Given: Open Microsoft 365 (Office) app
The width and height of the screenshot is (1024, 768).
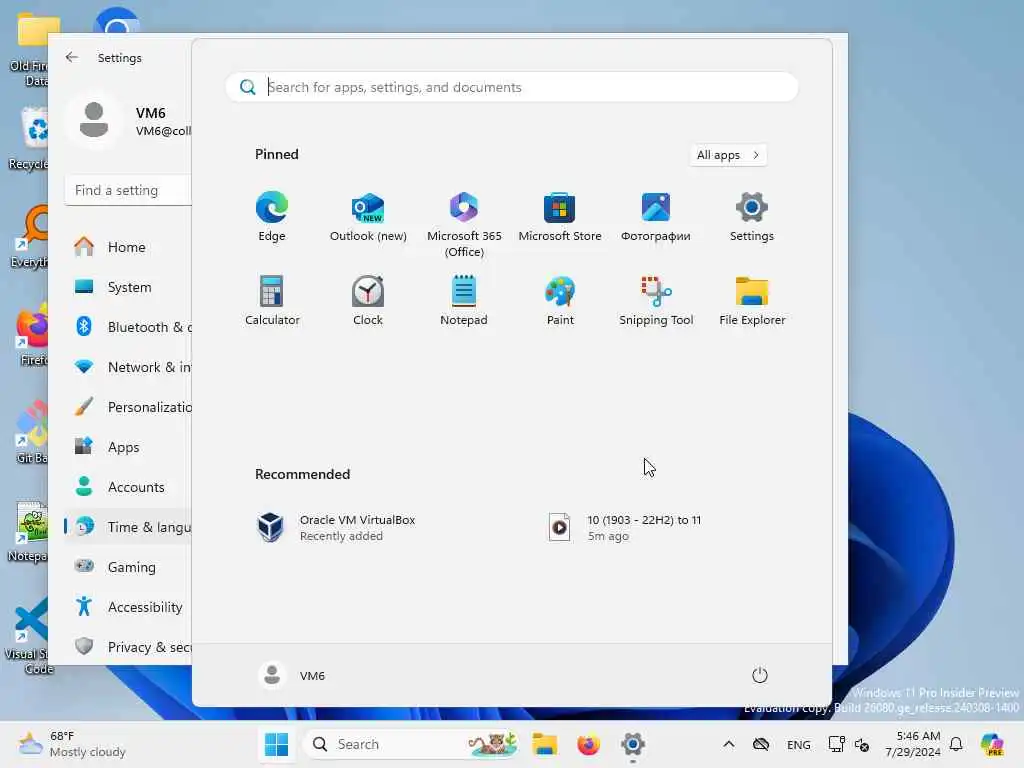Looking at the screenshot, I should [x=464, y=225].
